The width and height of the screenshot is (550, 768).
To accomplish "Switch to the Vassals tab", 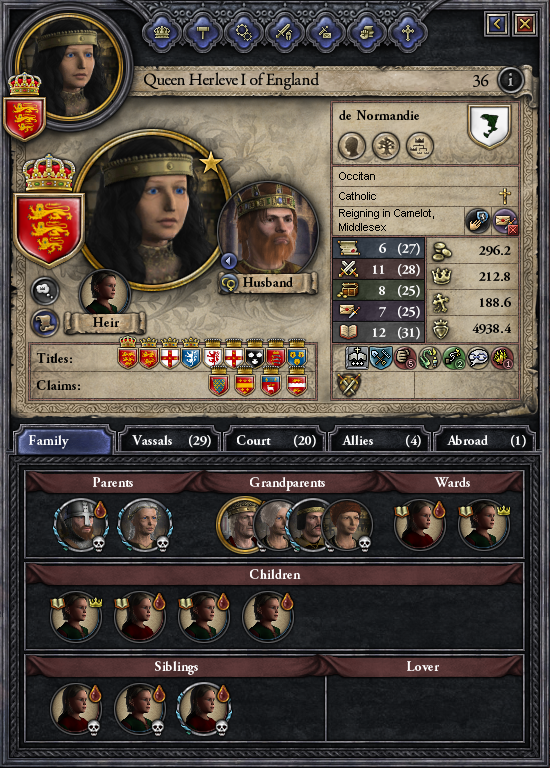I will click(x=170, y=441).
